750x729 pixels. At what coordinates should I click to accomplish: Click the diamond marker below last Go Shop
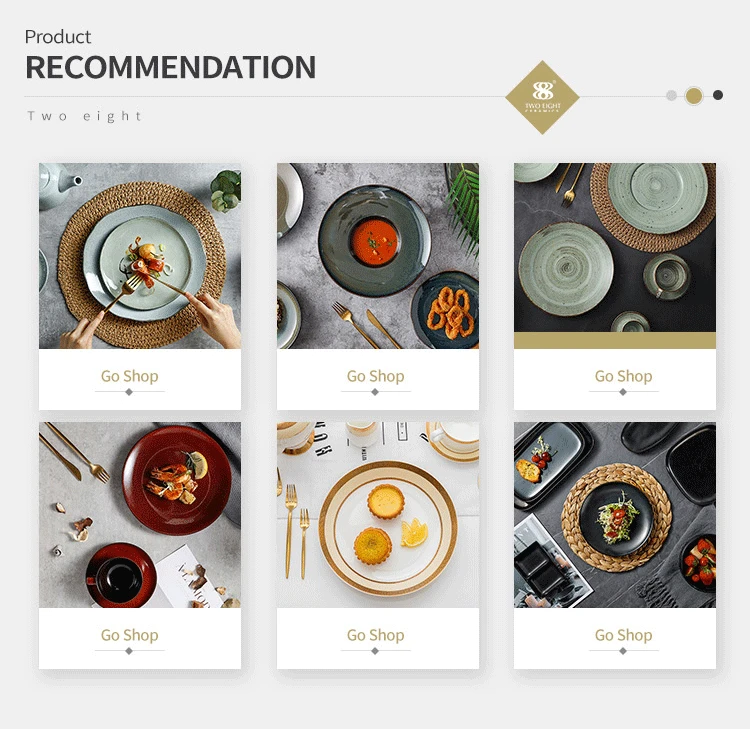tap(623, 651)
